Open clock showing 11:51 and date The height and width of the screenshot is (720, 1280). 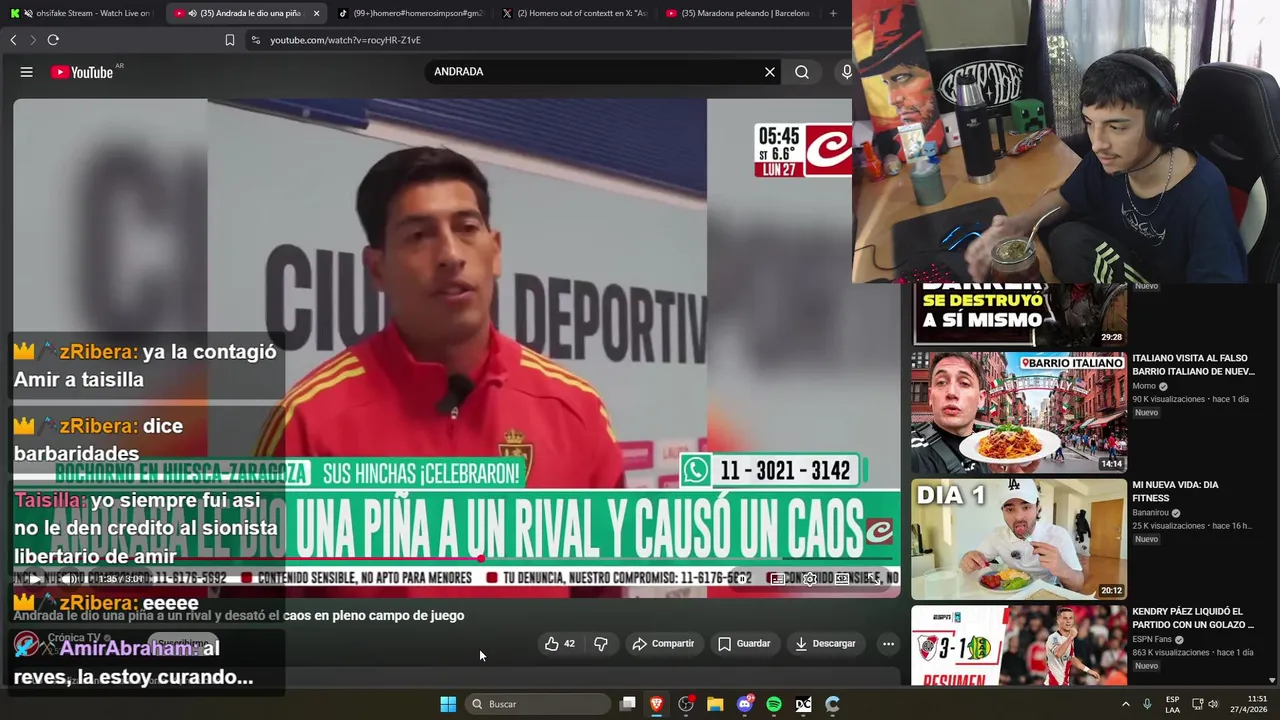pyautogui.click(x=1249, y=704)
